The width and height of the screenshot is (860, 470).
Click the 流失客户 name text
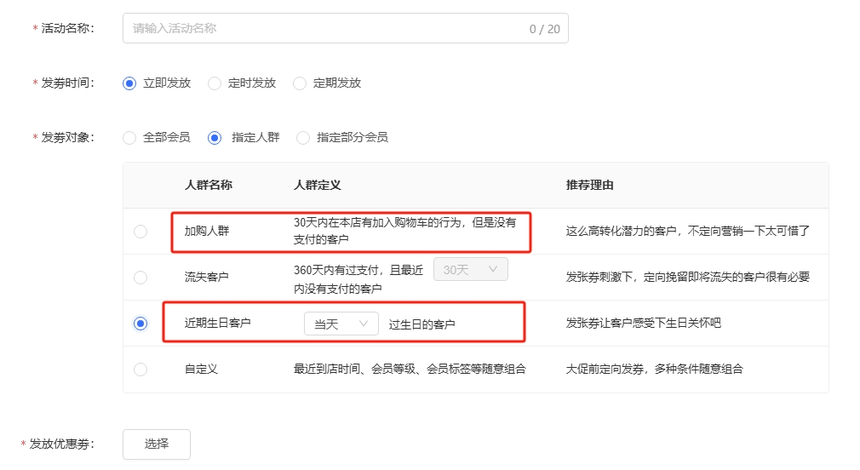(207, 277)
